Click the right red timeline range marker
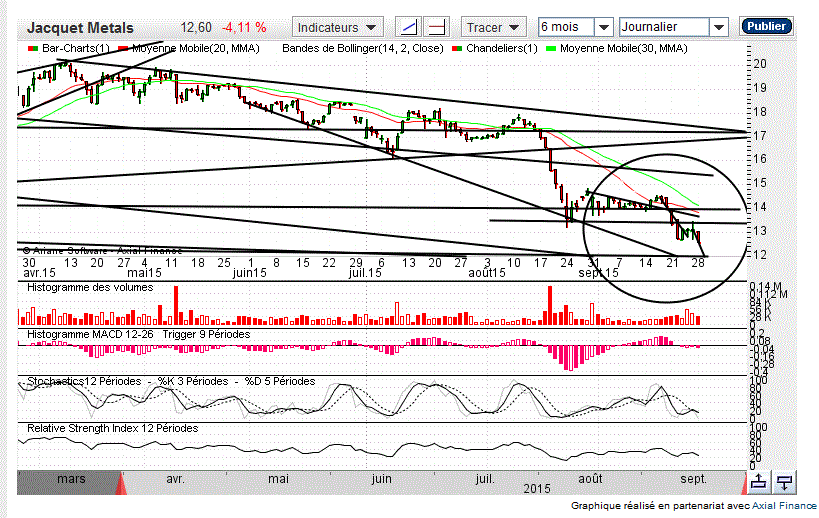Viewport: 819px width, 518px height. click(744, 483)
